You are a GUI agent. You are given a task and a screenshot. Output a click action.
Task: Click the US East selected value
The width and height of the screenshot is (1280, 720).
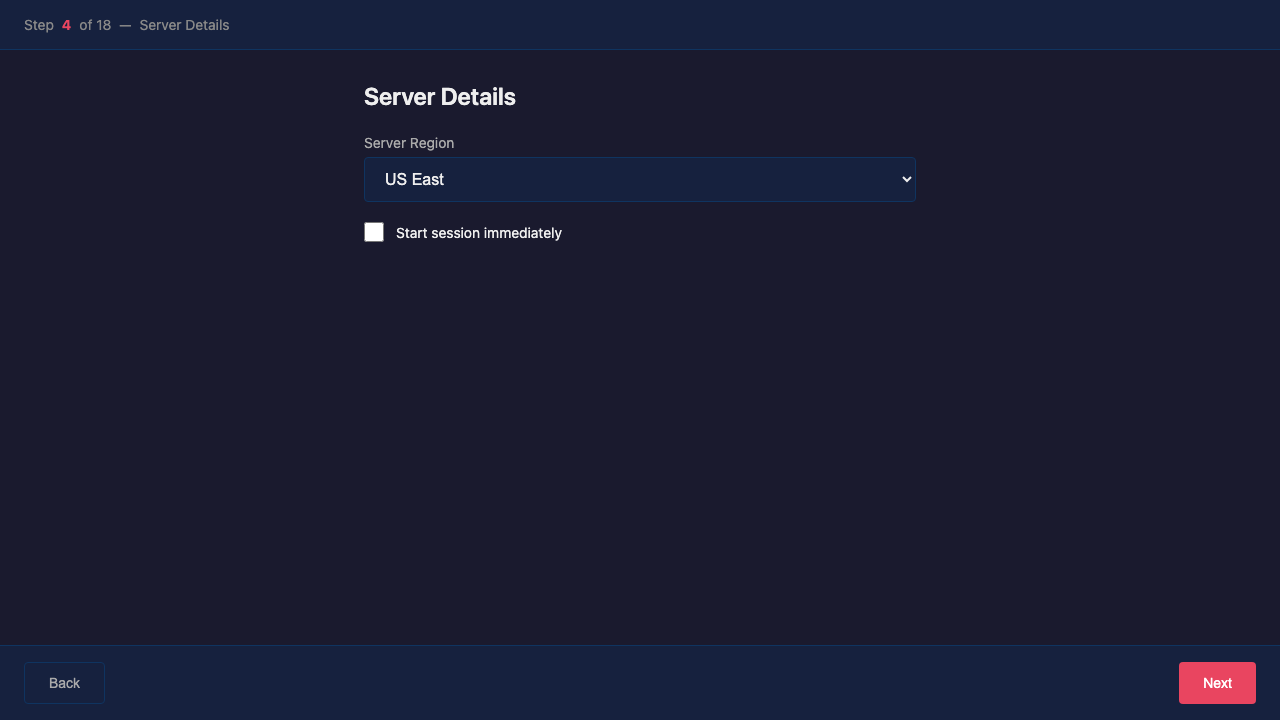pyautogui.click(x=415, y=180)
